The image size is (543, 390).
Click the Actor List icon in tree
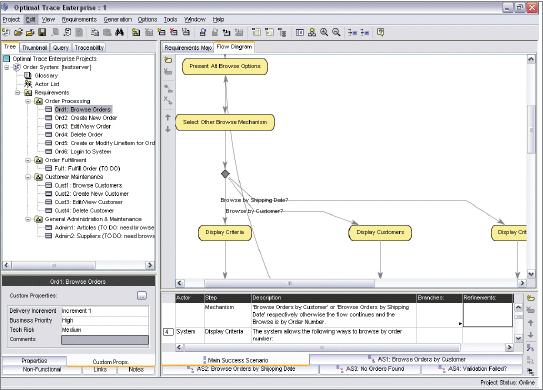pos(28,84)
